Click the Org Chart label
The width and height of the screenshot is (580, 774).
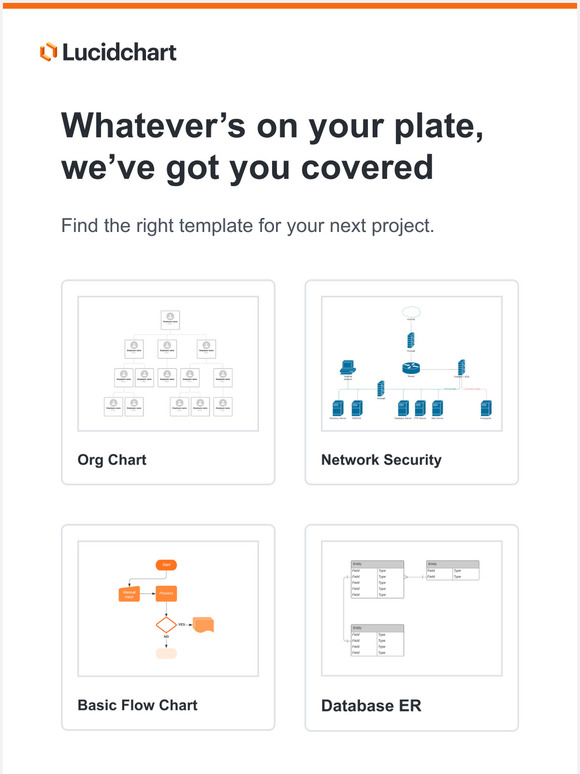112,460
